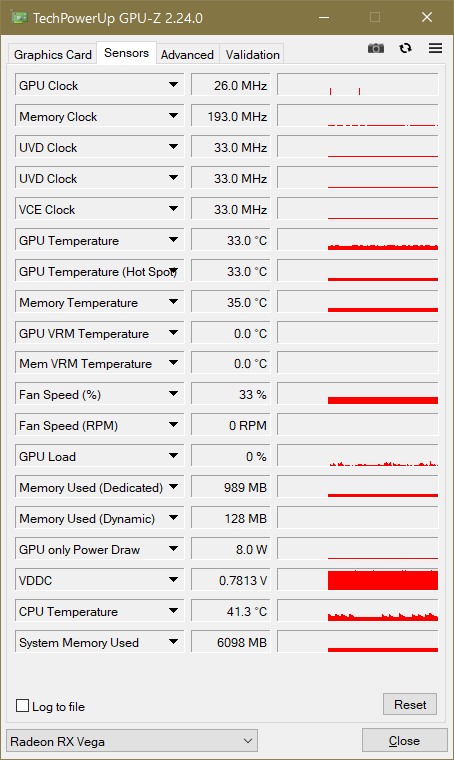Expand the GPU Clock sensor dropdown

tap(173, 85)
